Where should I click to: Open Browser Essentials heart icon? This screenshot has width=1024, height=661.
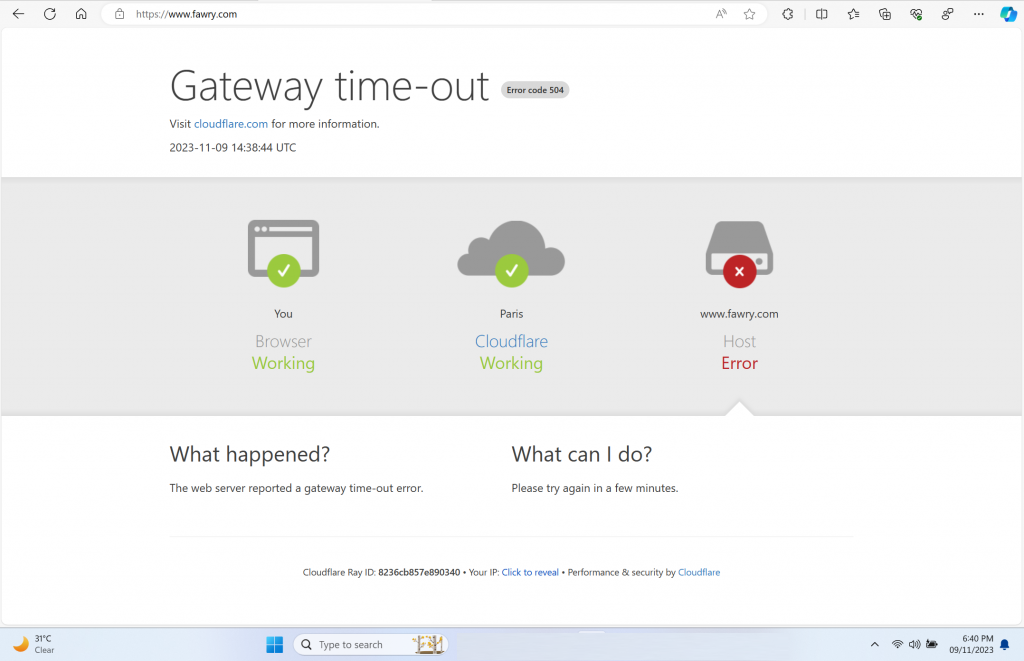(916, 14)
